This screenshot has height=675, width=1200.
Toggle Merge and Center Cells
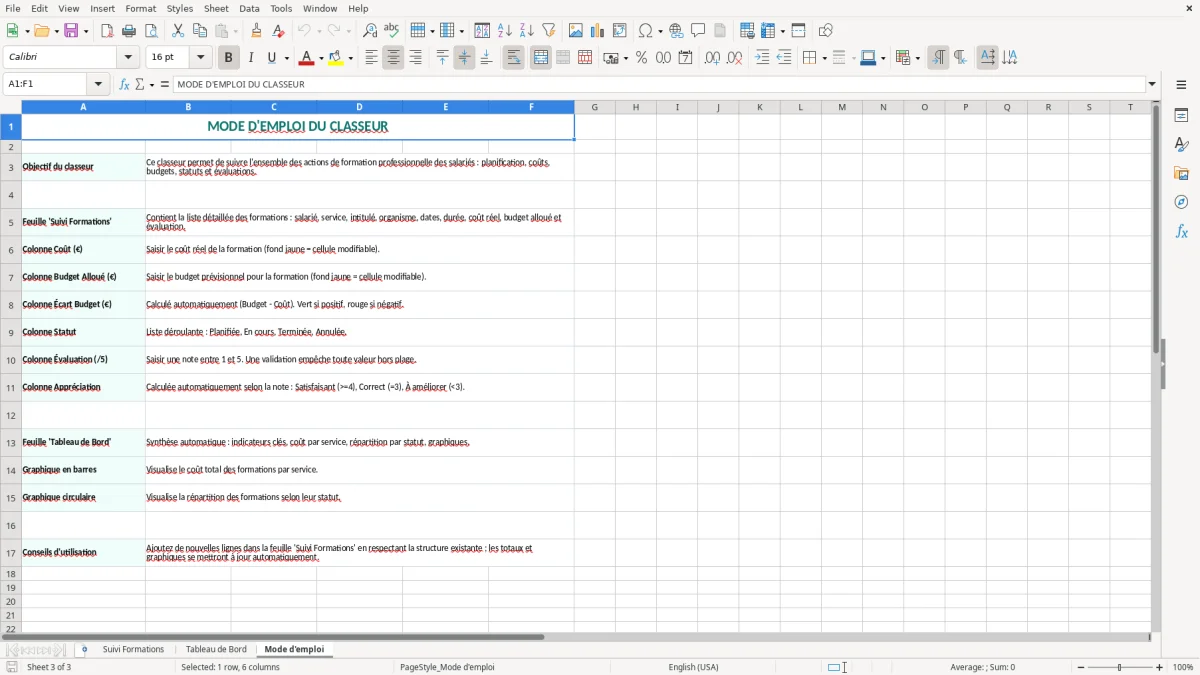click(x=541, y=58)
